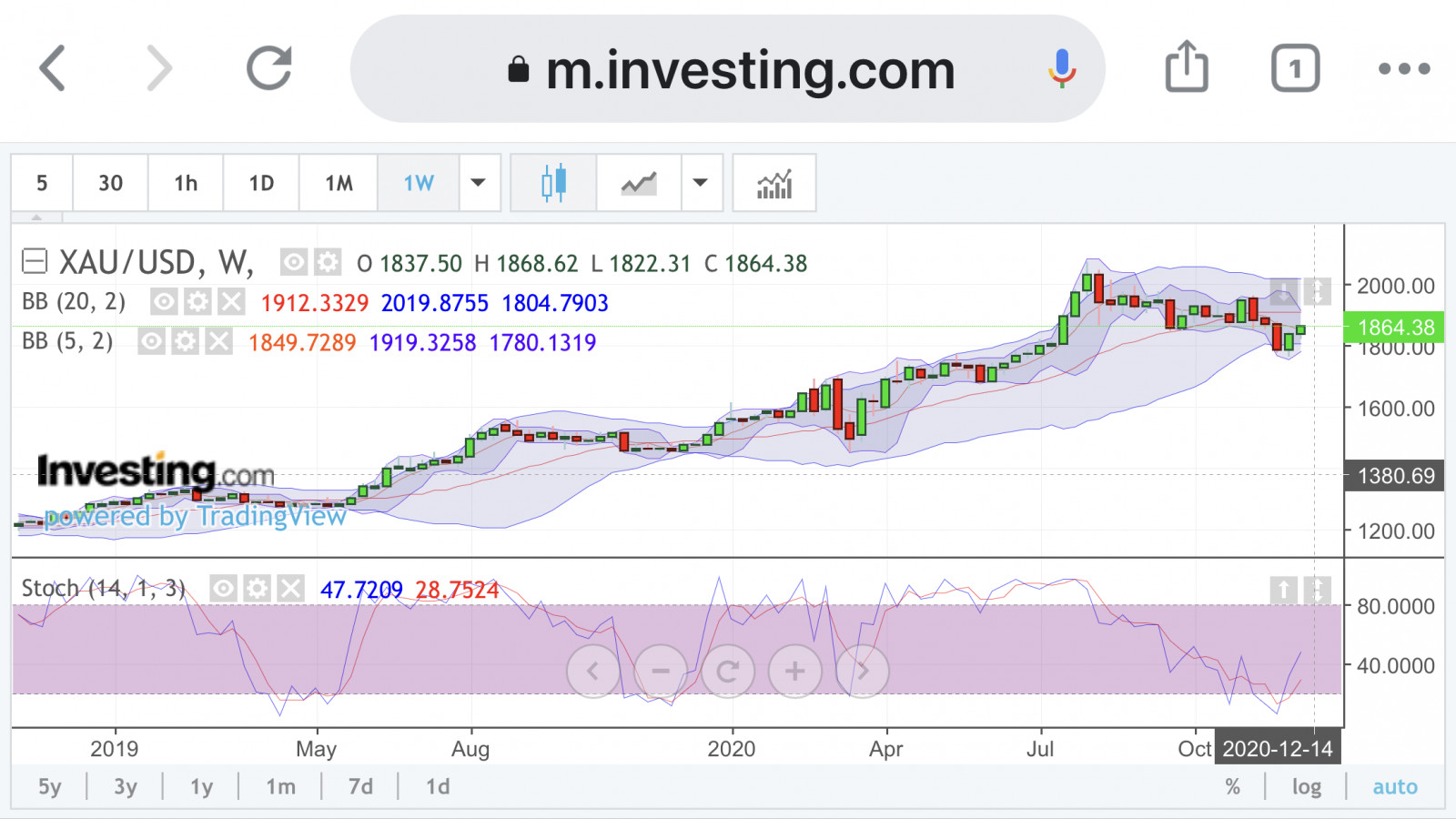Open the chart style dropdown arrow
The width and height of the screenshot is (1456, 819).
point(701,183)
